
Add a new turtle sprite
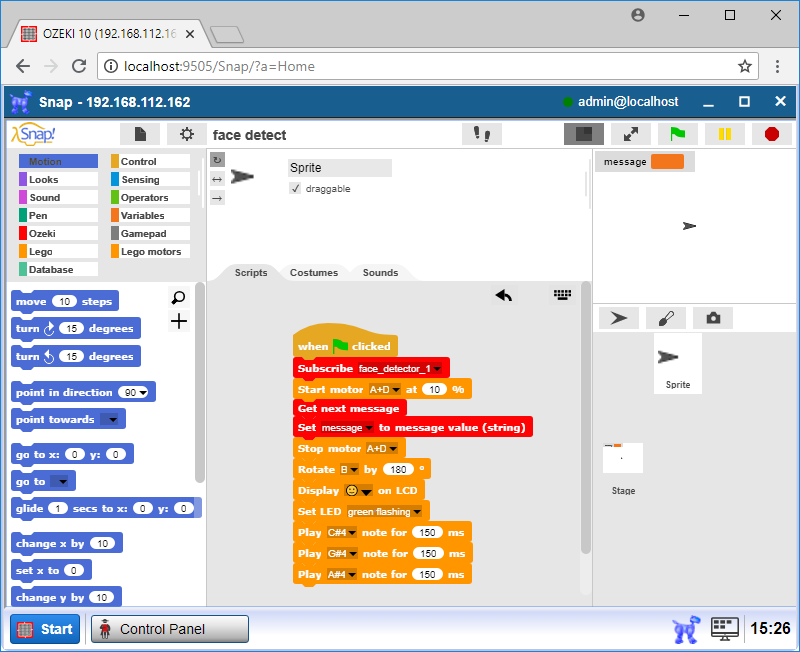(618, 318)
